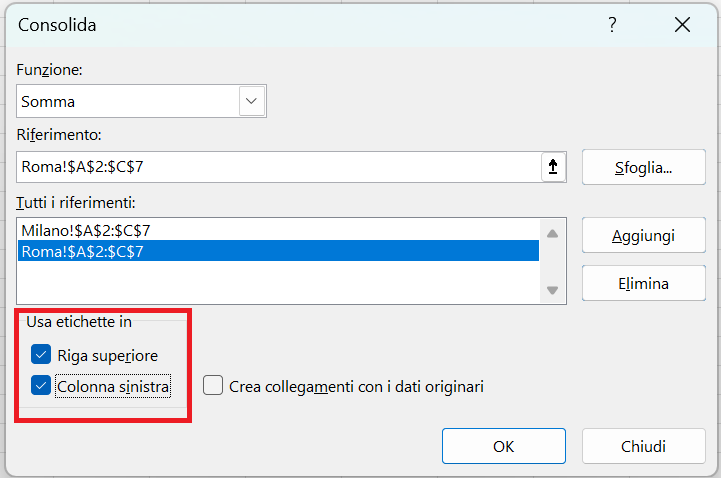721x478 pixels.
Task: Enable Crea collegamenti con i dati originari
Action: pyautogui.click(x=213, y=386)
